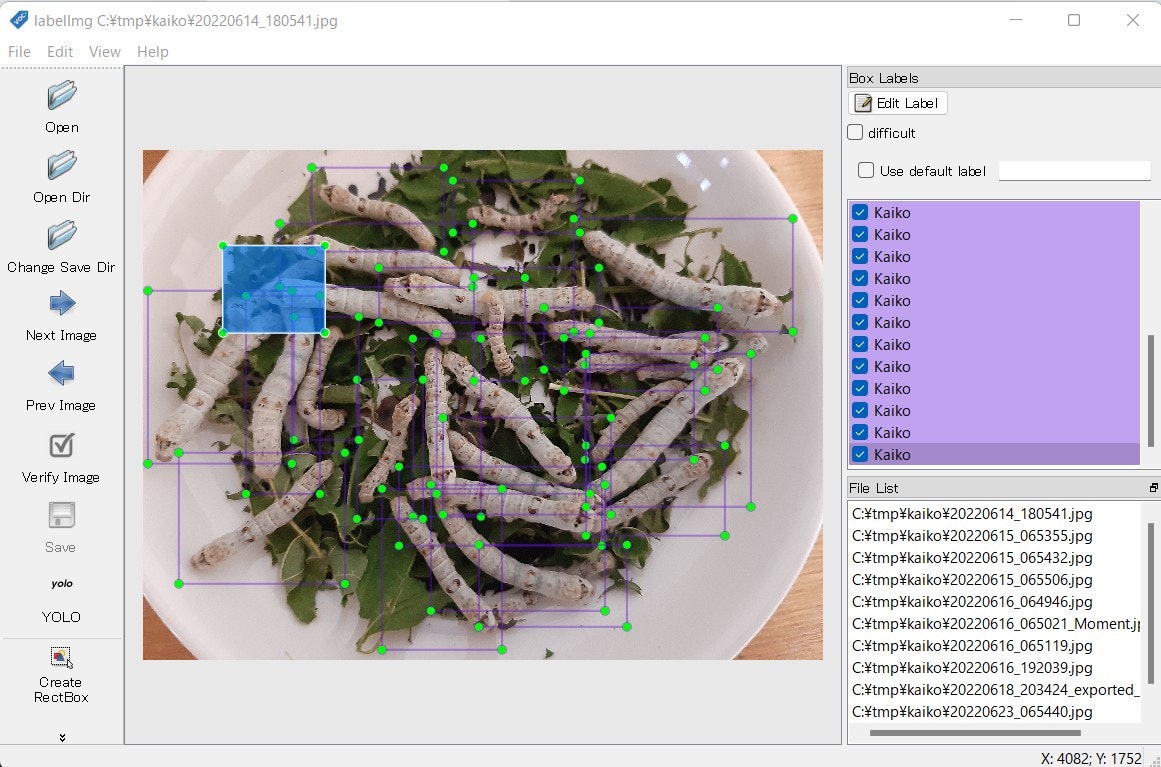
Task: Uncheck the last highlighted Kaiko checkbox
Action: (860, 455)
